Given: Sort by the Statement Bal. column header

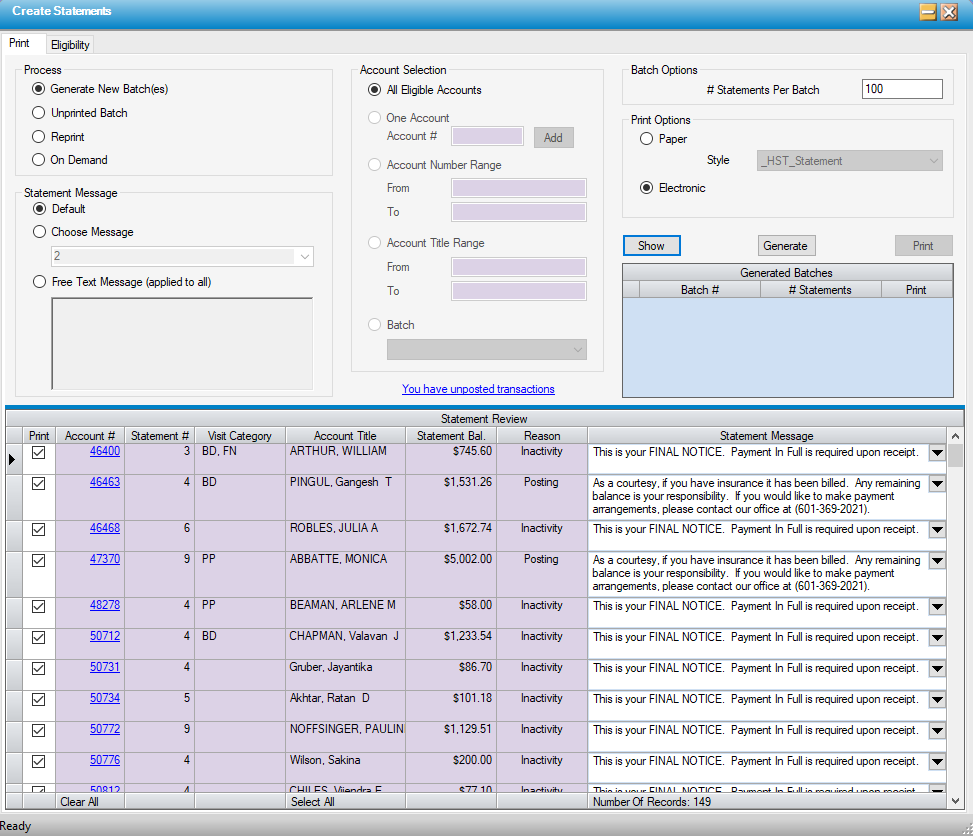Looking at the screenshot, I should (x=451, y=436).
